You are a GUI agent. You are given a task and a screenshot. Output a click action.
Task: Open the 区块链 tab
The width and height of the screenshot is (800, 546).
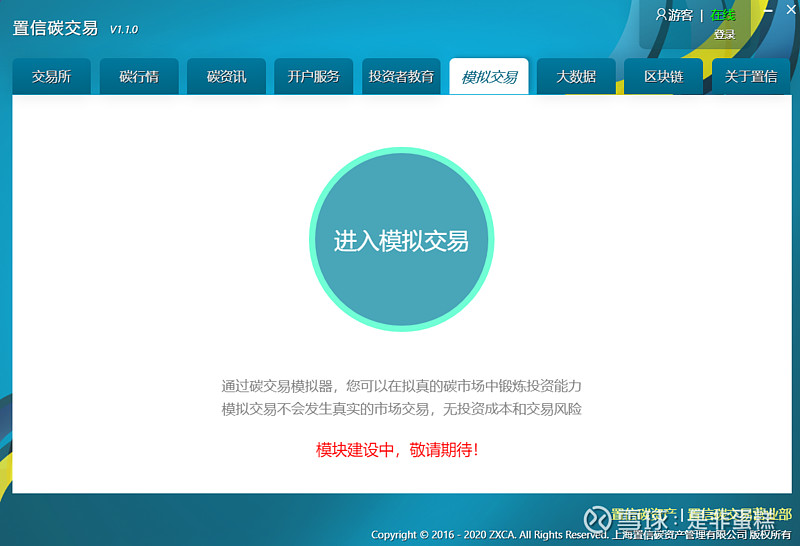(663, 77)
